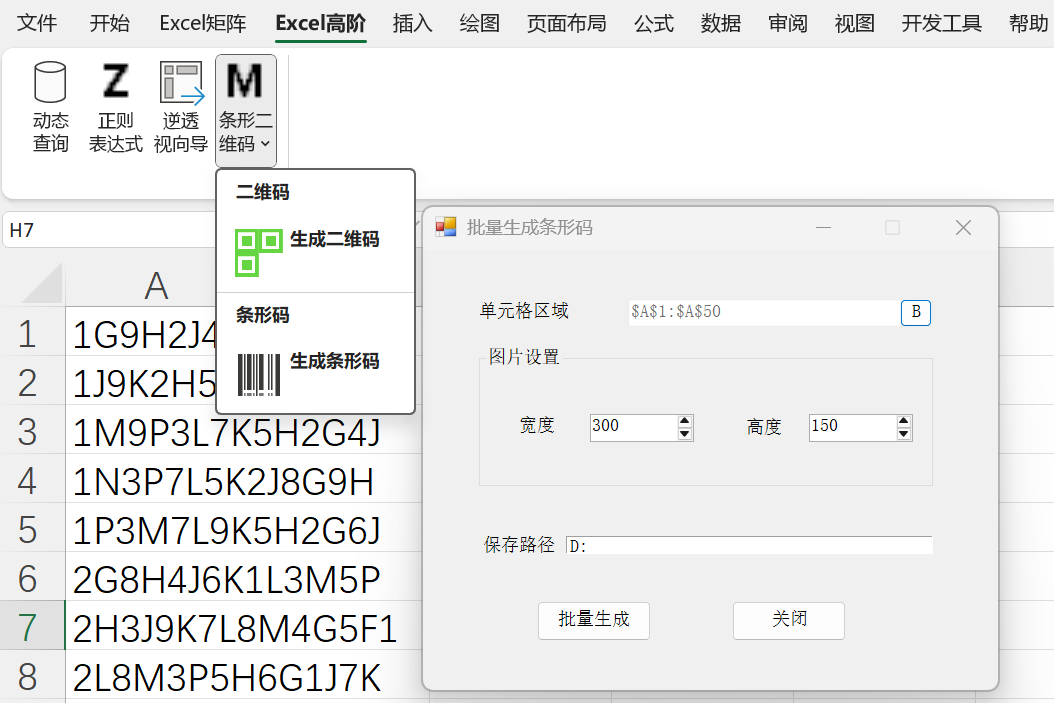Image resolution: width=1054 pixels, height=703 pixels.
Task: Click the 批量生成 button
Action: [x=594, y=620]
